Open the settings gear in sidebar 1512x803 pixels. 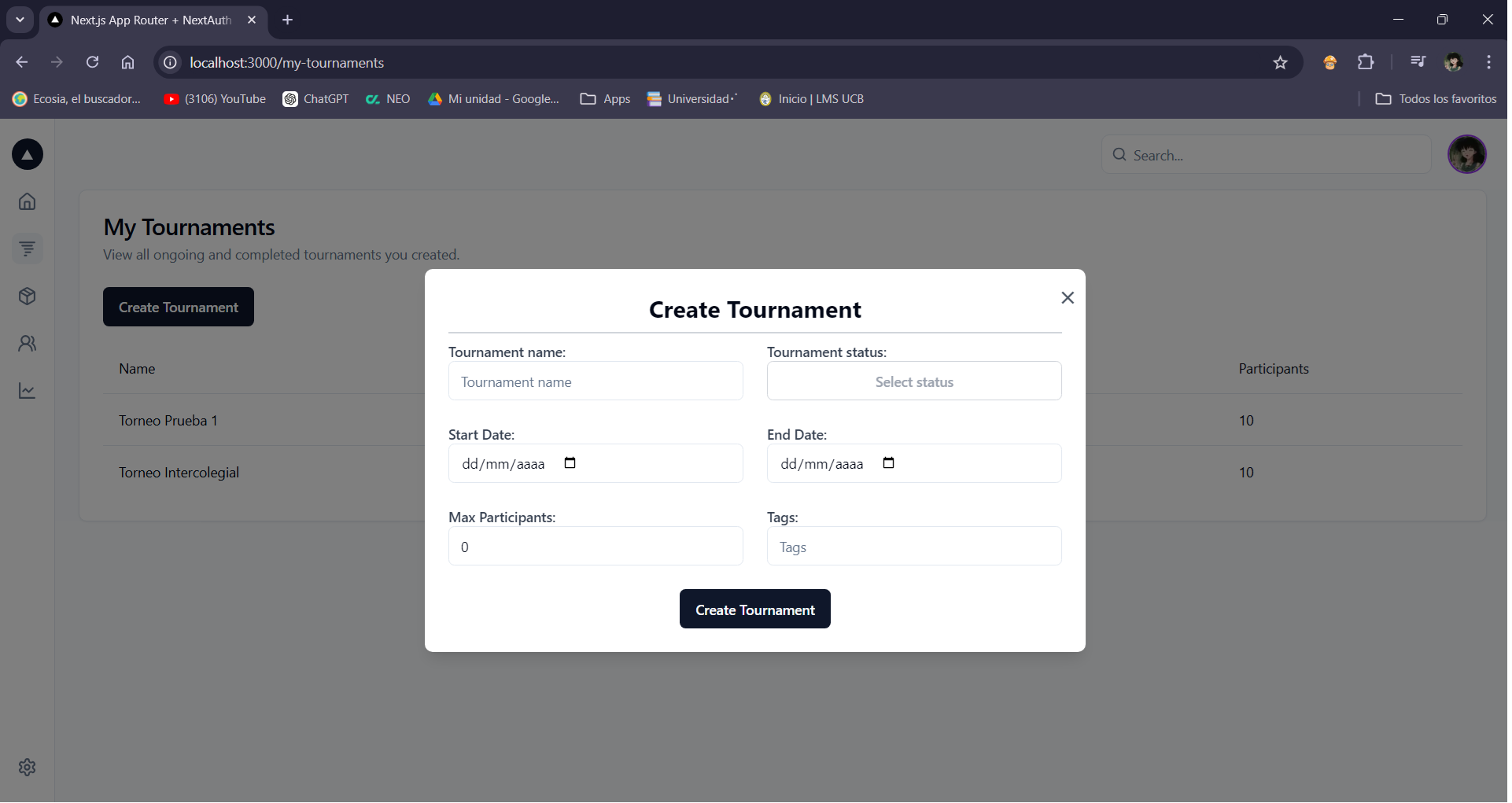tap(28, 767)
